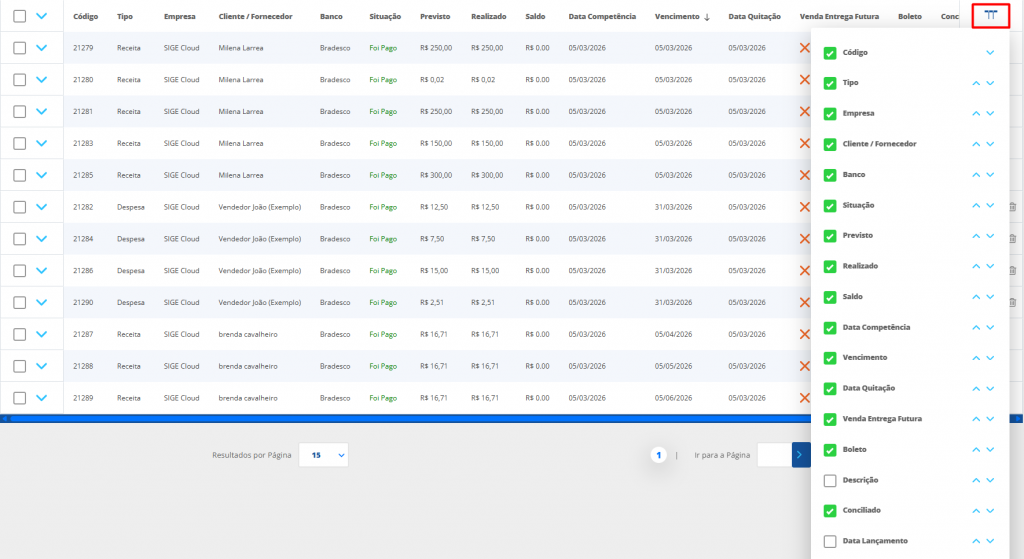Viewport: 1024px width, 559px height.
Task: Move the Banco column down
Action: 990,175
